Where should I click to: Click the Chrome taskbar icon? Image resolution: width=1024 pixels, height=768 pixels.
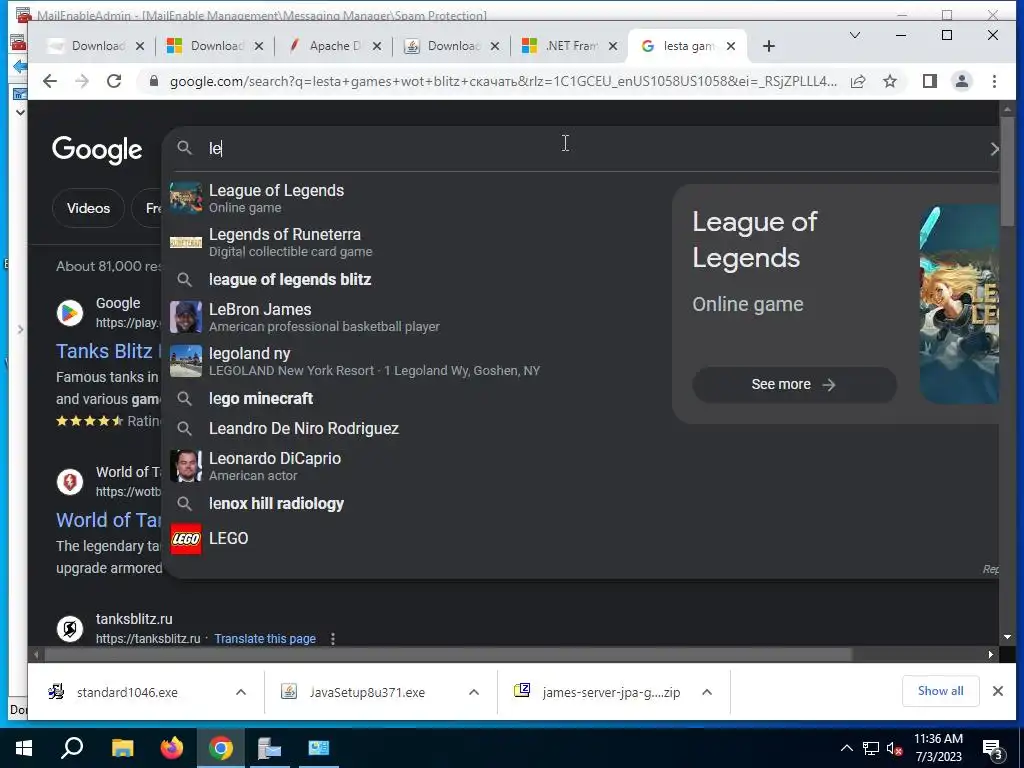221,748
